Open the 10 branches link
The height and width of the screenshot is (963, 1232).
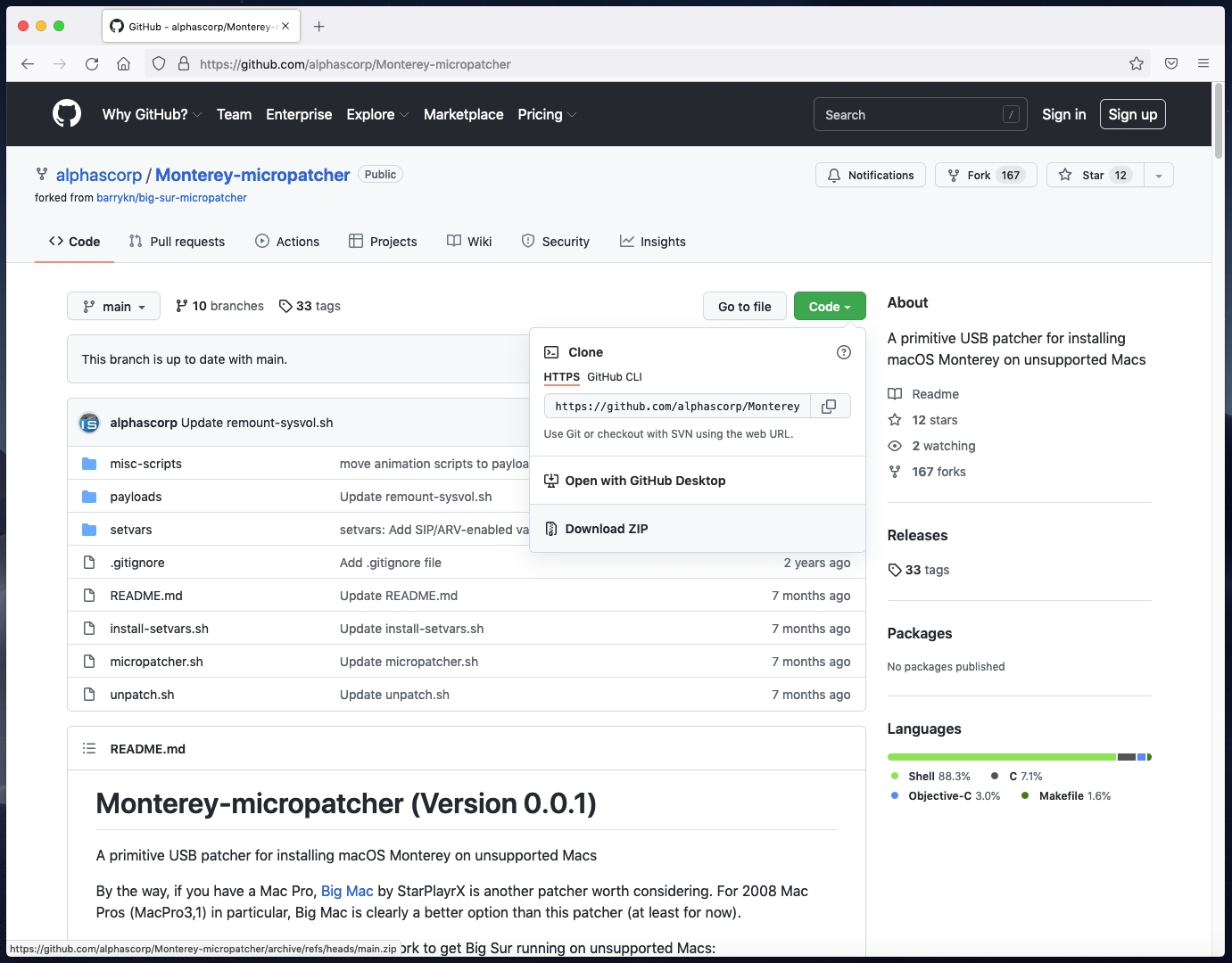(x=219, y=306)
